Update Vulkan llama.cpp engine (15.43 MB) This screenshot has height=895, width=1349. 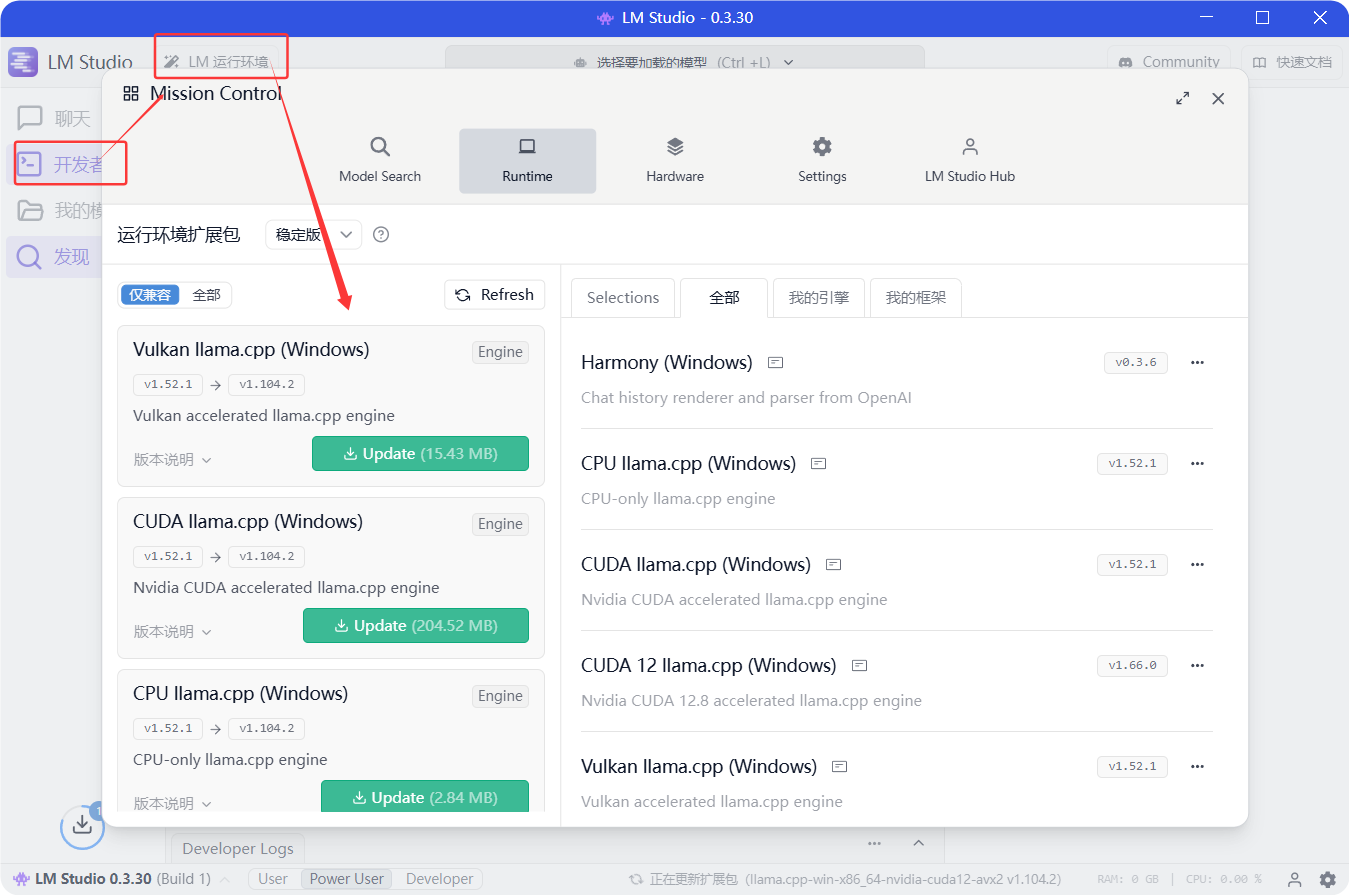(420, 454)
